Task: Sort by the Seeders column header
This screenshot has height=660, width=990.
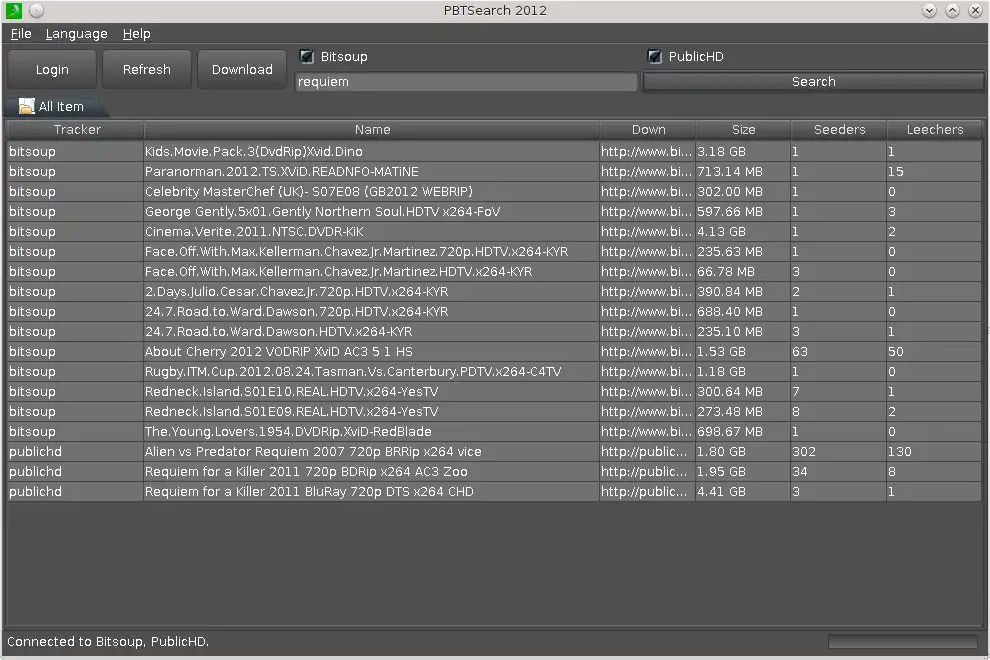Action: [838, 129]
